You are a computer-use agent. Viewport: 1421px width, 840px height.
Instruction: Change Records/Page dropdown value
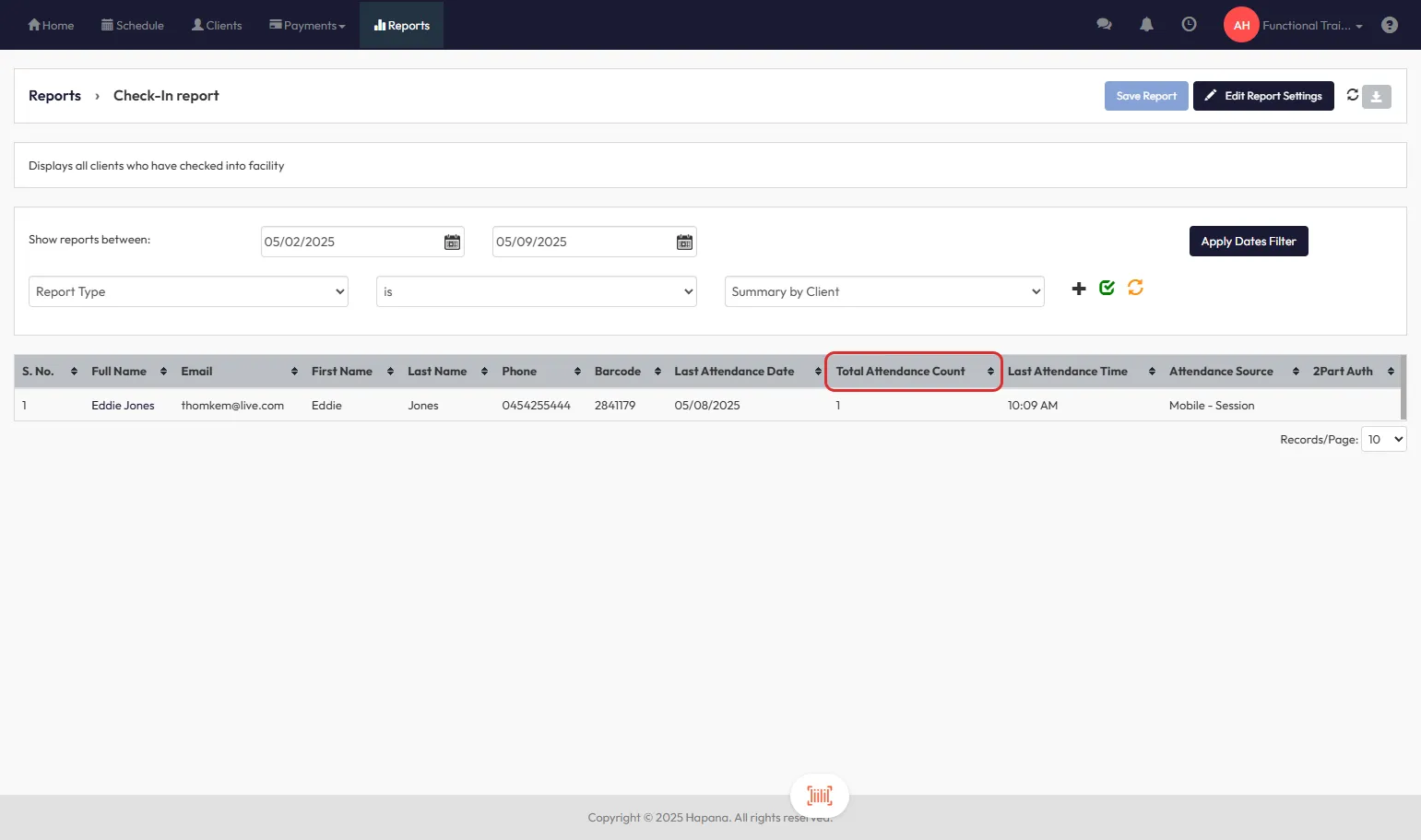[1383, 440]
